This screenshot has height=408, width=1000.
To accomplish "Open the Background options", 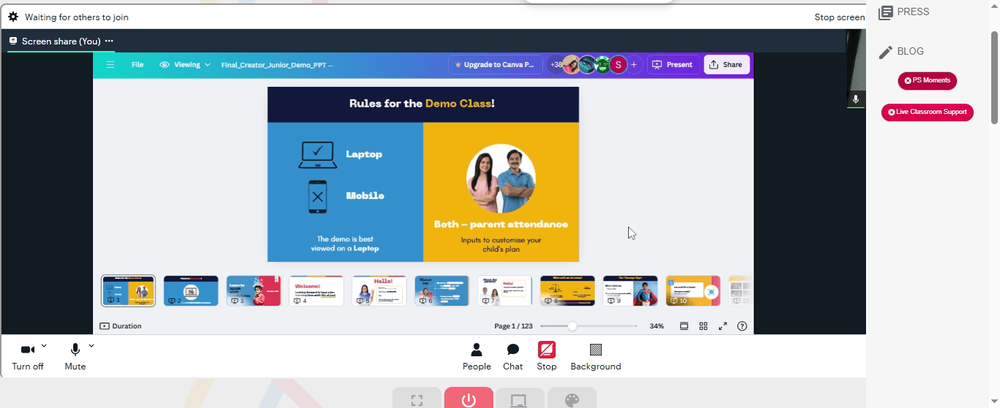I will point(596,356).
